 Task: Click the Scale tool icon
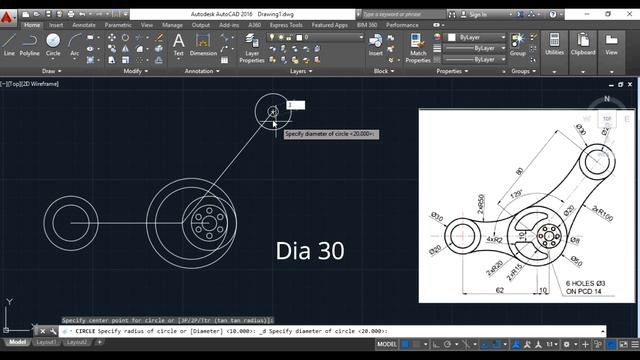[125, 60]
